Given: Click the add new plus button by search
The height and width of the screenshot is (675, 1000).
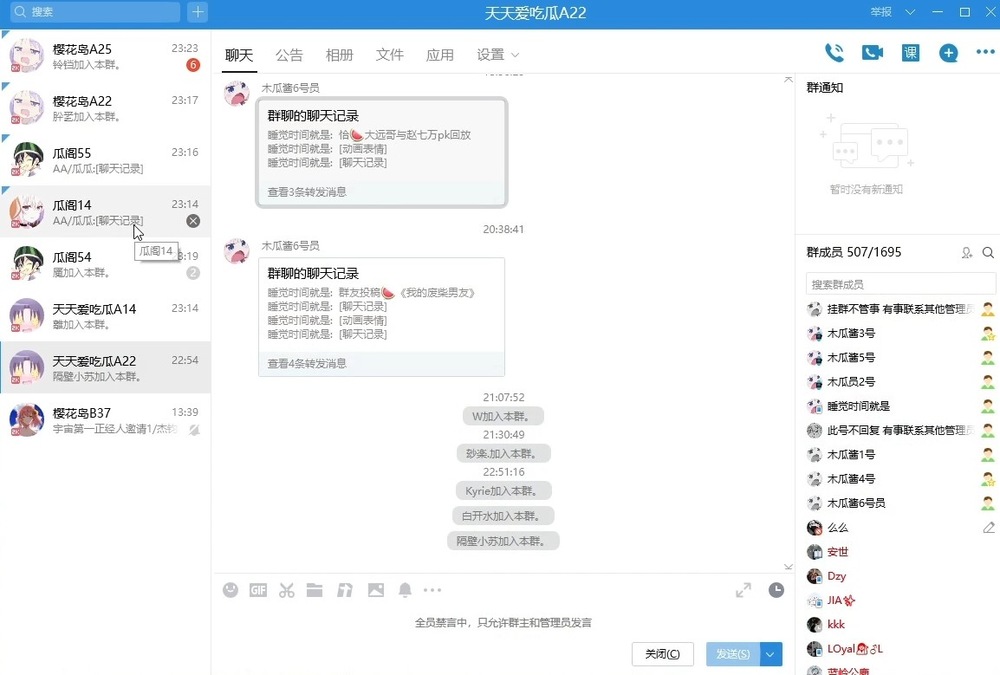Looking at the screenshot, I should [198, 11].
